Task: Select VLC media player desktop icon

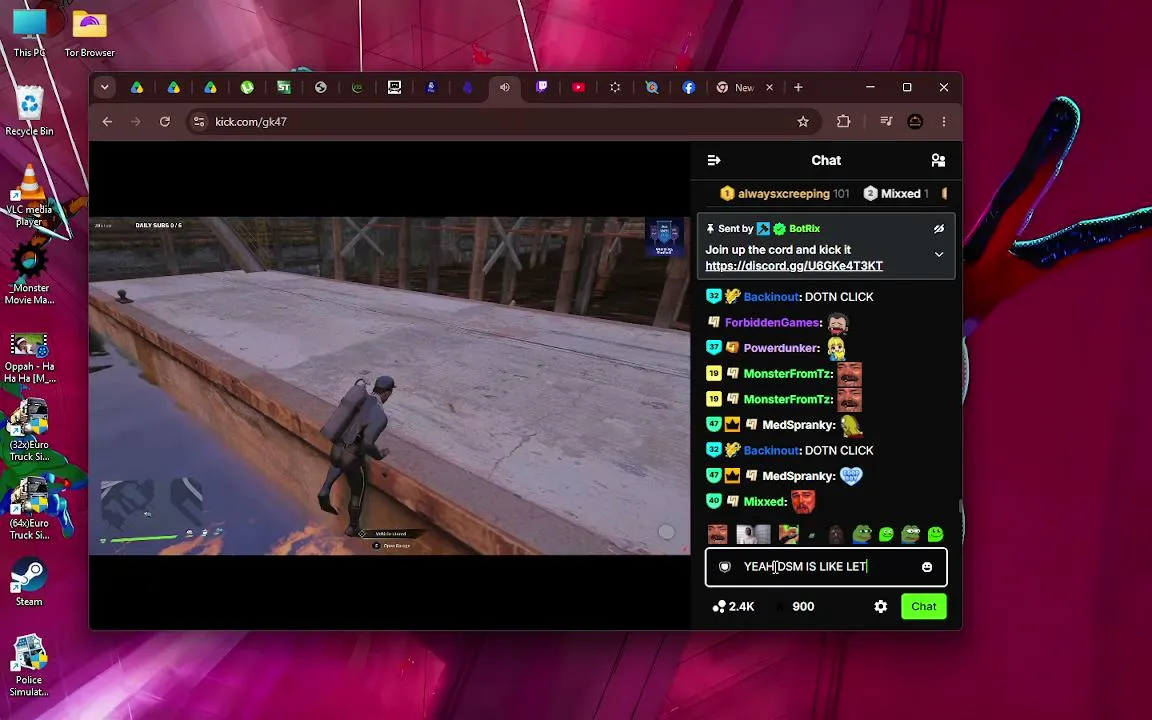Action: [x=29, y=194]
